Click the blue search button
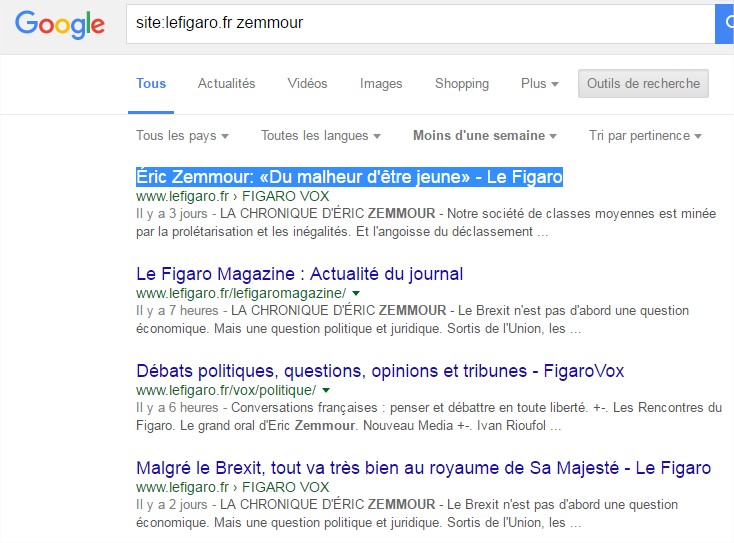The height and width of the screenshot is (543, 734). tap(725, 24)
